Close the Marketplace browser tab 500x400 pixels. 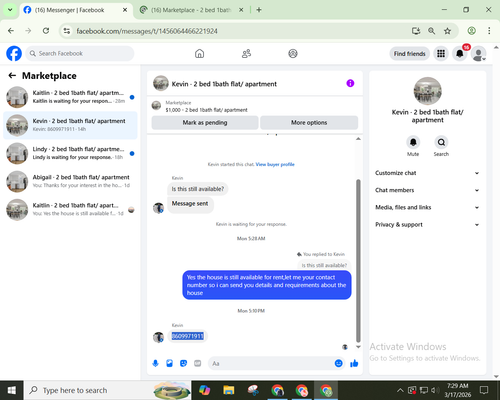(241, 10)
